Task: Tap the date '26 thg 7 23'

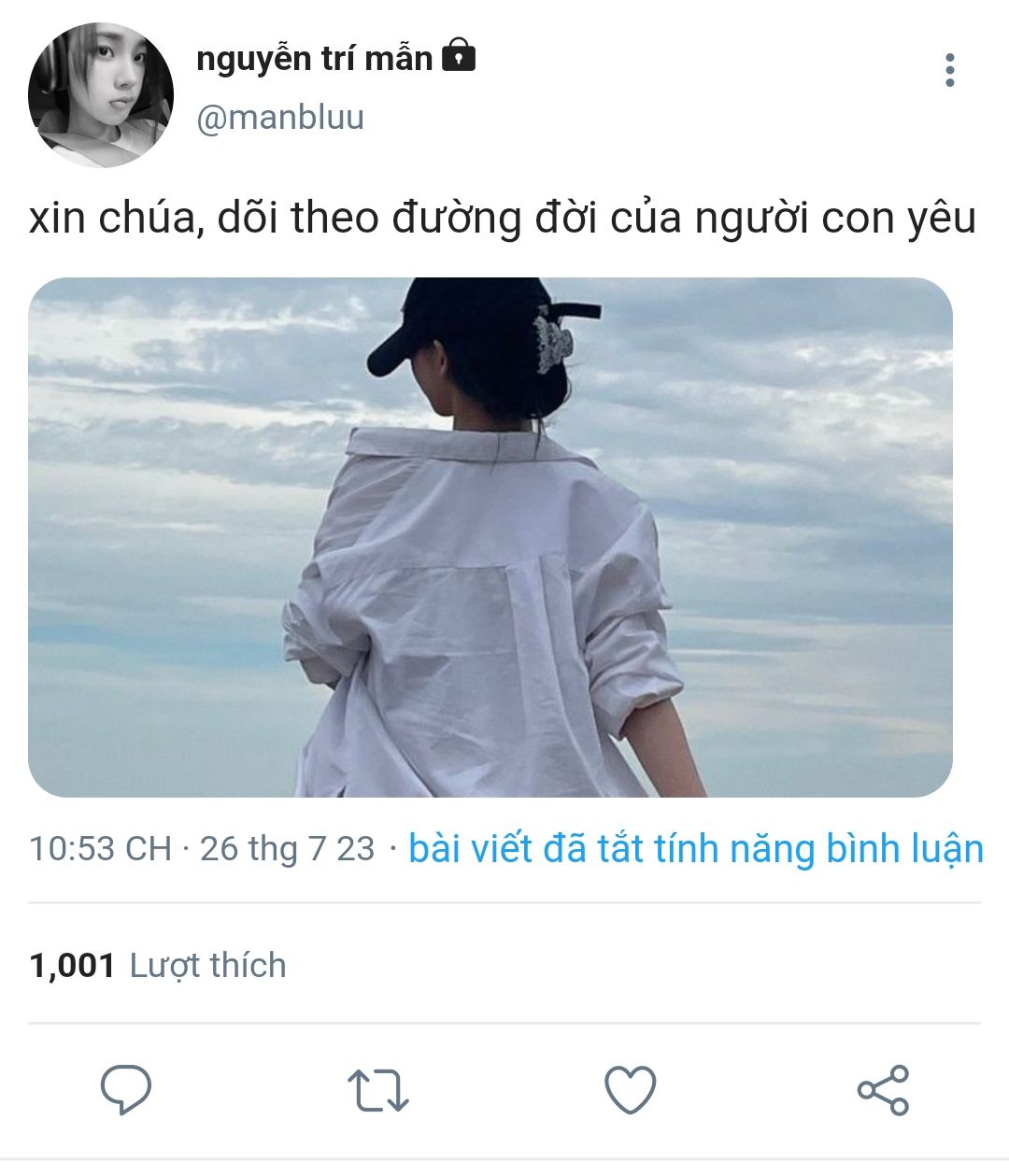Action: (287, 849)
